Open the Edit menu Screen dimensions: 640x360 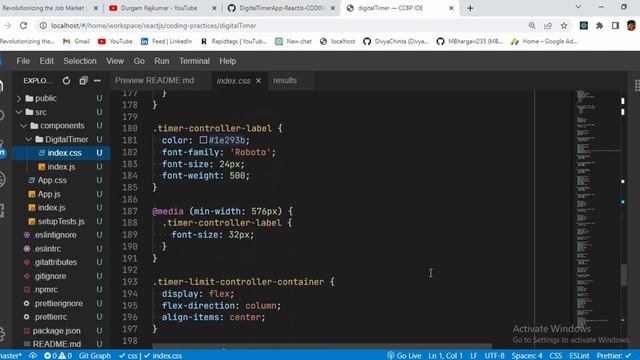[46, 61]
